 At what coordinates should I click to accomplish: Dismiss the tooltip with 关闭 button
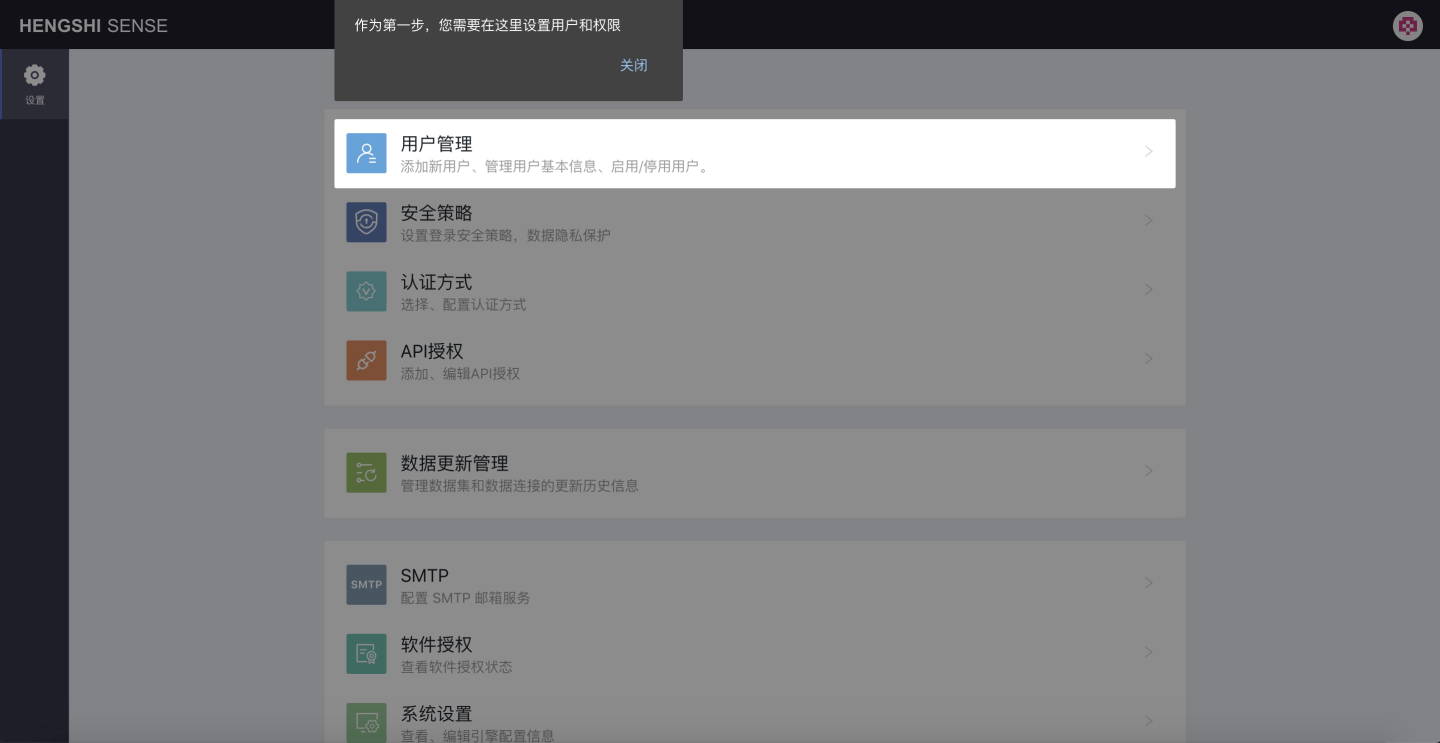(634, 65)
